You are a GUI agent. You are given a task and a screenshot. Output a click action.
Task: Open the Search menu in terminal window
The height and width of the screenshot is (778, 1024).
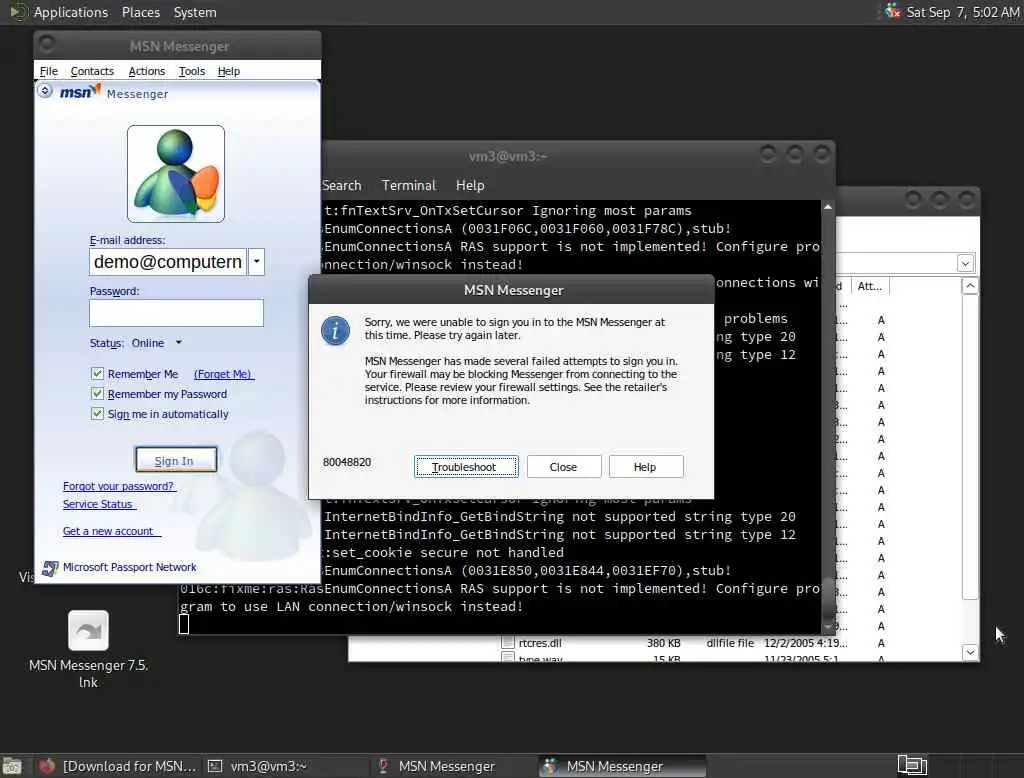coord(342,186)
